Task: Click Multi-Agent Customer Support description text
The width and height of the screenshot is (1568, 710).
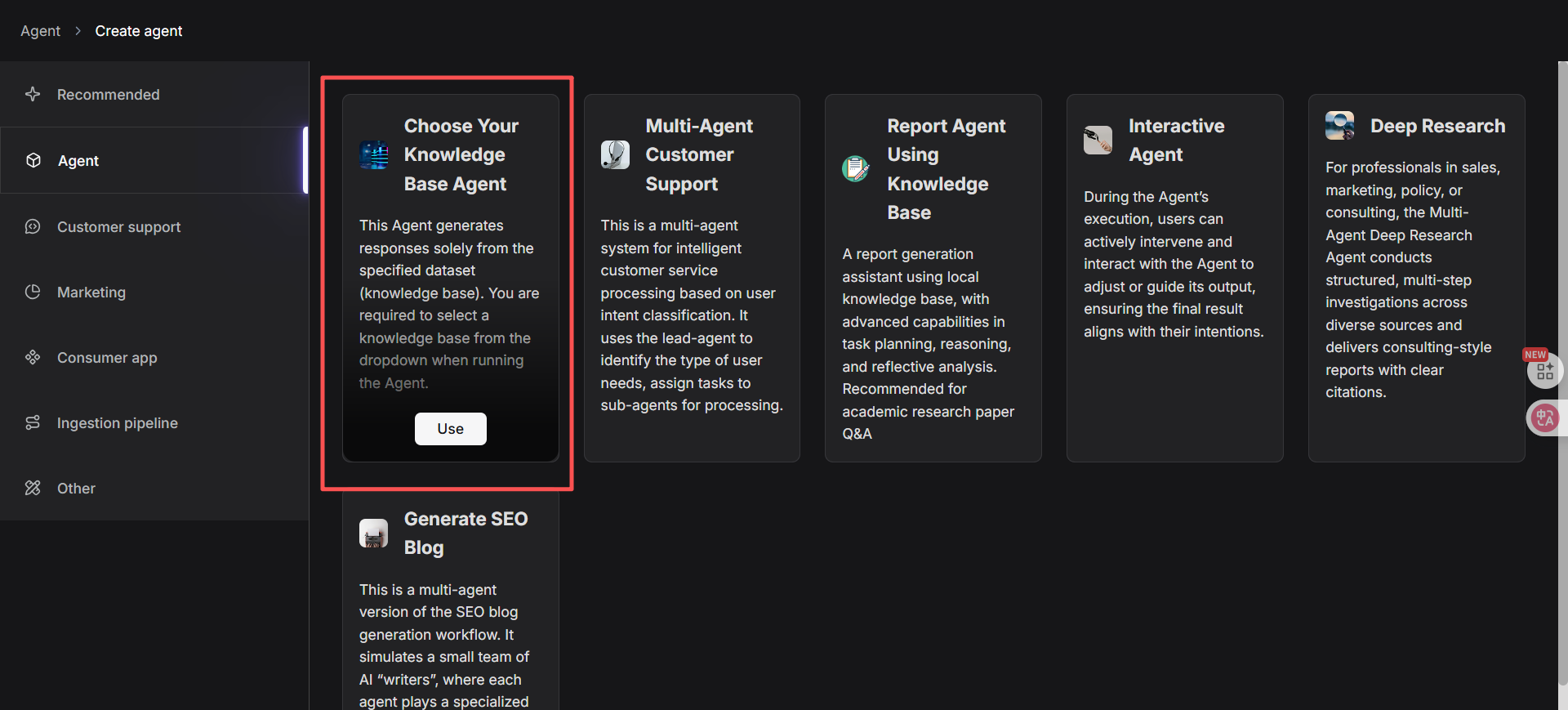Action: (x=692, y=315)
